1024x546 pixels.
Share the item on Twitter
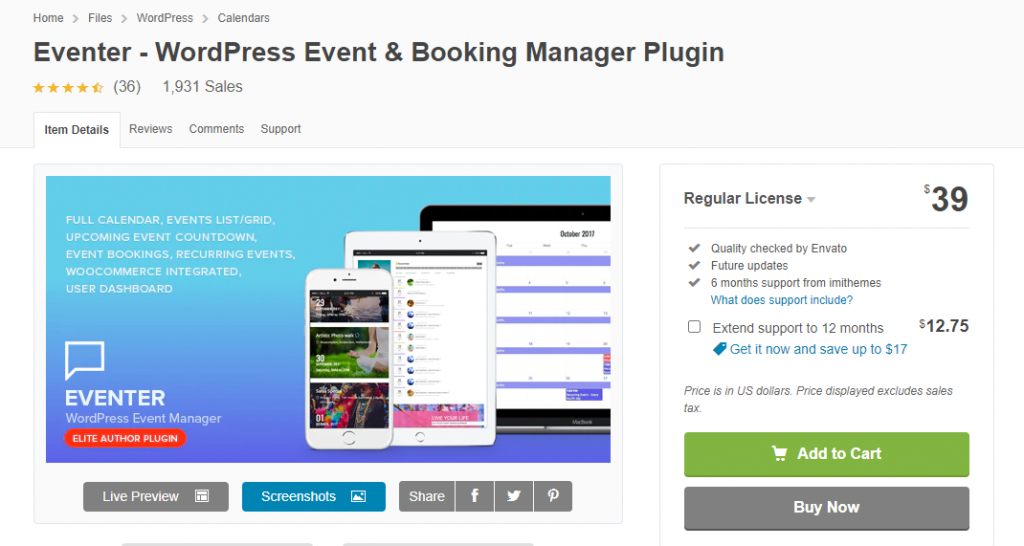click(514, 496)
